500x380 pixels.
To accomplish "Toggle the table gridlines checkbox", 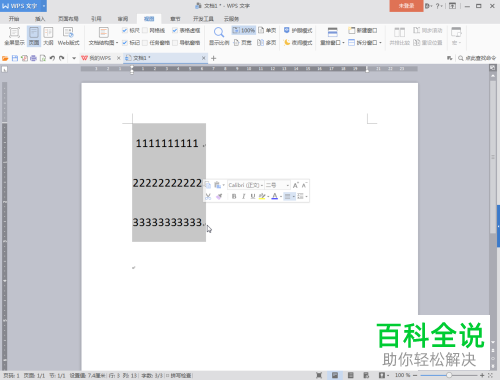I will (175, 30).
